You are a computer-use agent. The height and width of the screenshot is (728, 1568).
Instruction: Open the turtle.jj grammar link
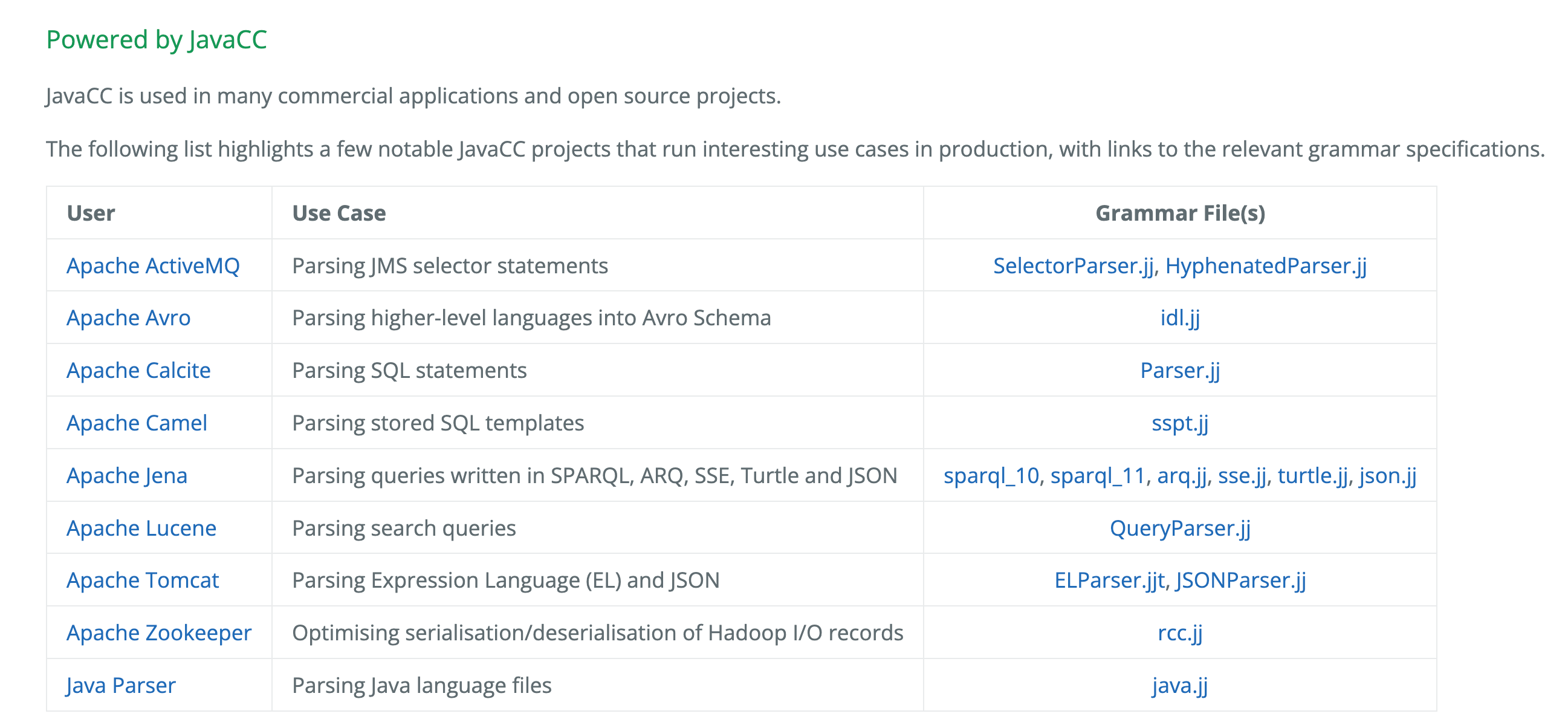tap(1312, 476)
